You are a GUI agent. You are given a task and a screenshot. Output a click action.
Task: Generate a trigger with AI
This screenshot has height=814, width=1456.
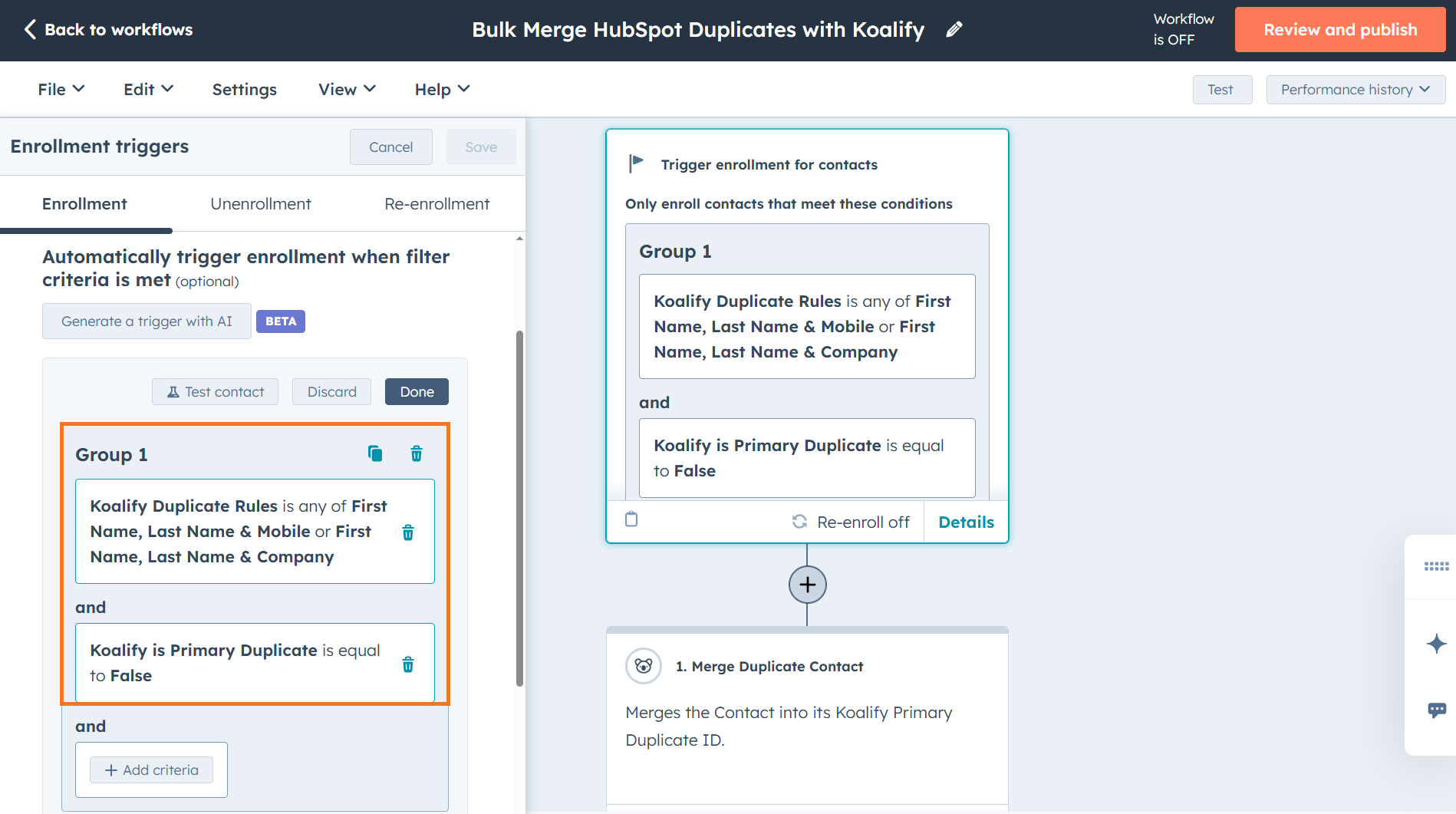pos(146,321)
